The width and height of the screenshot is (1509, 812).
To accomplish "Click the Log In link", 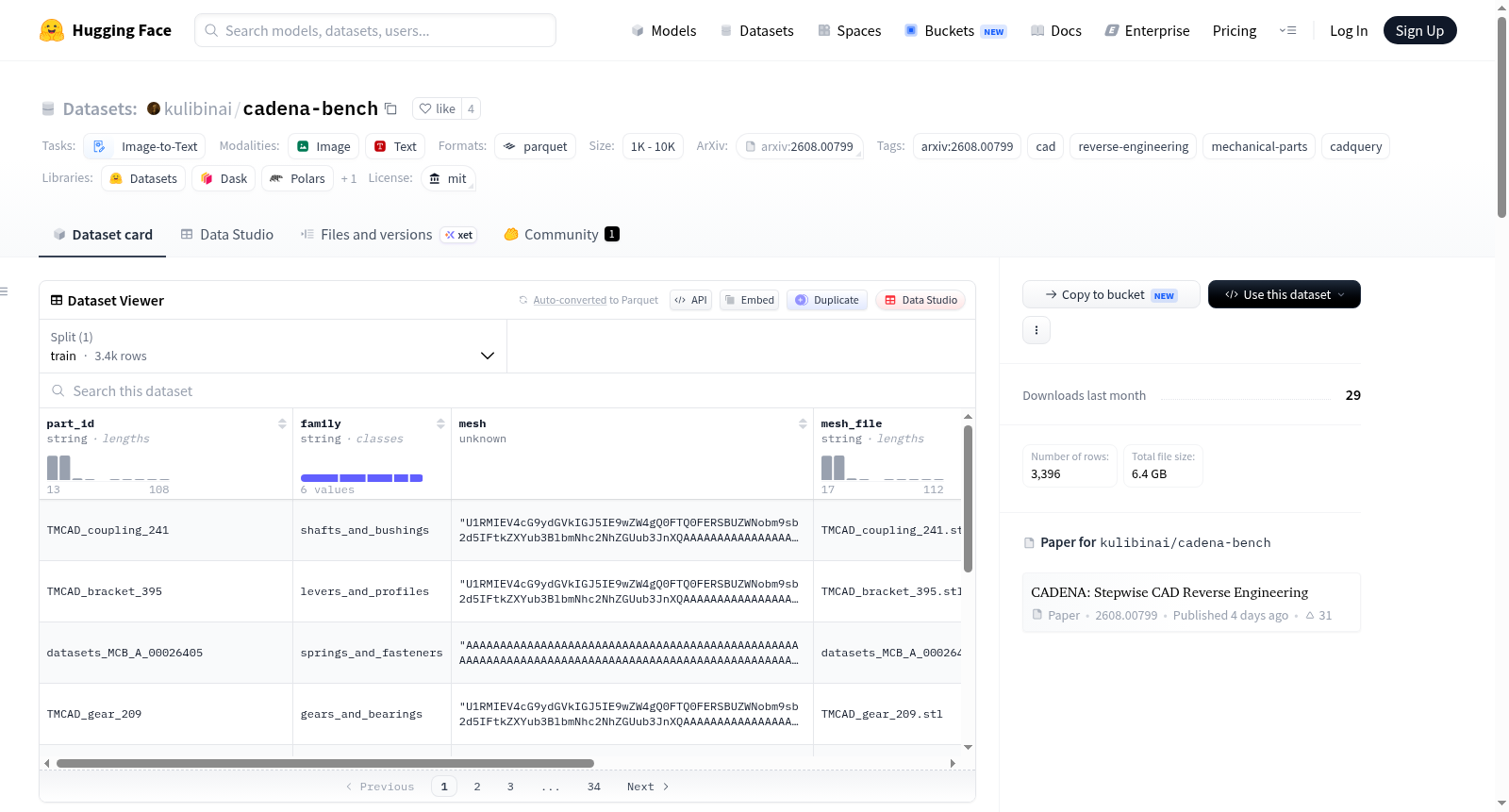I will tap(1349, 30).
